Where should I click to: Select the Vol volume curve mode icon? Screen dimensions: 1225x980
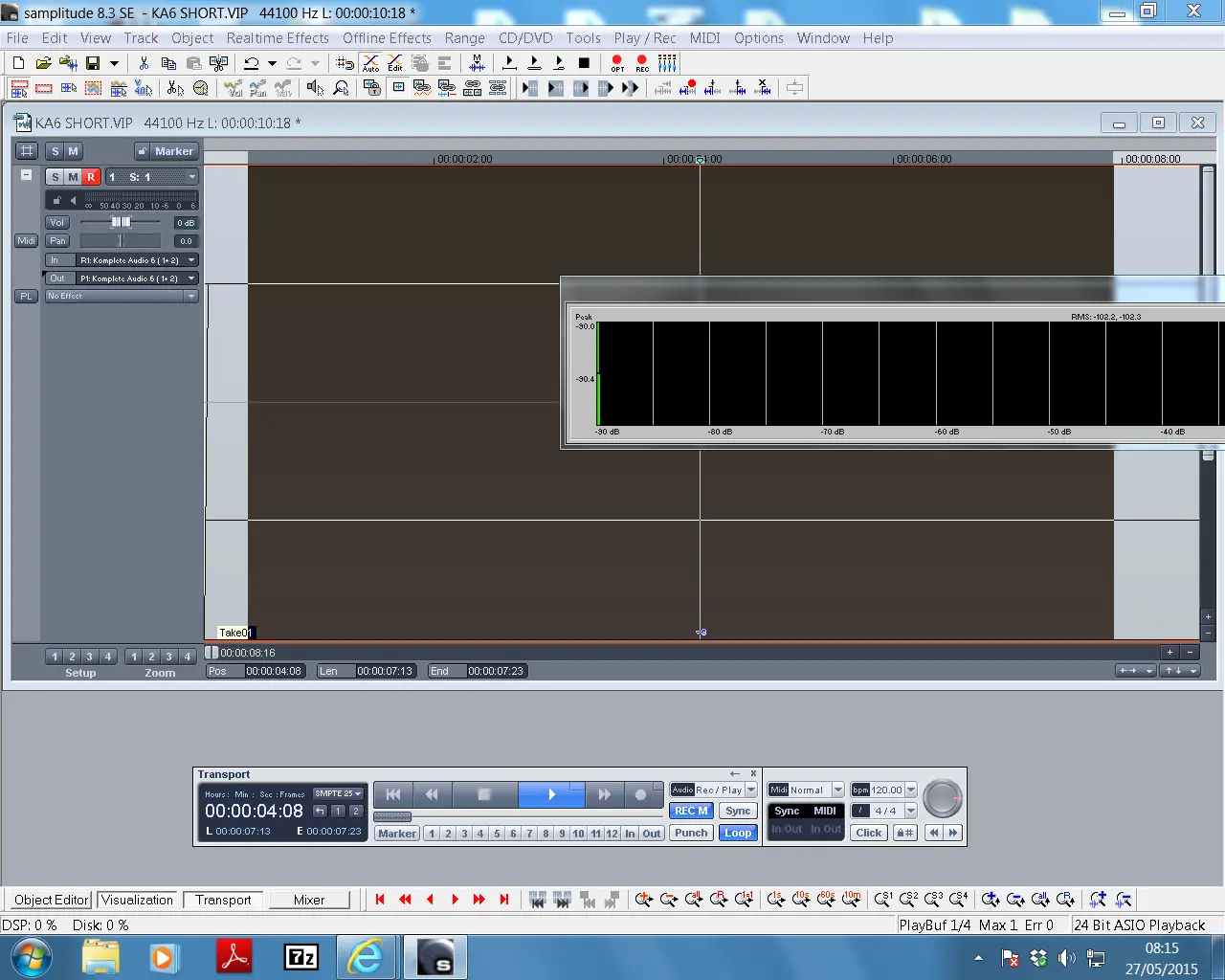click(234, 88)
